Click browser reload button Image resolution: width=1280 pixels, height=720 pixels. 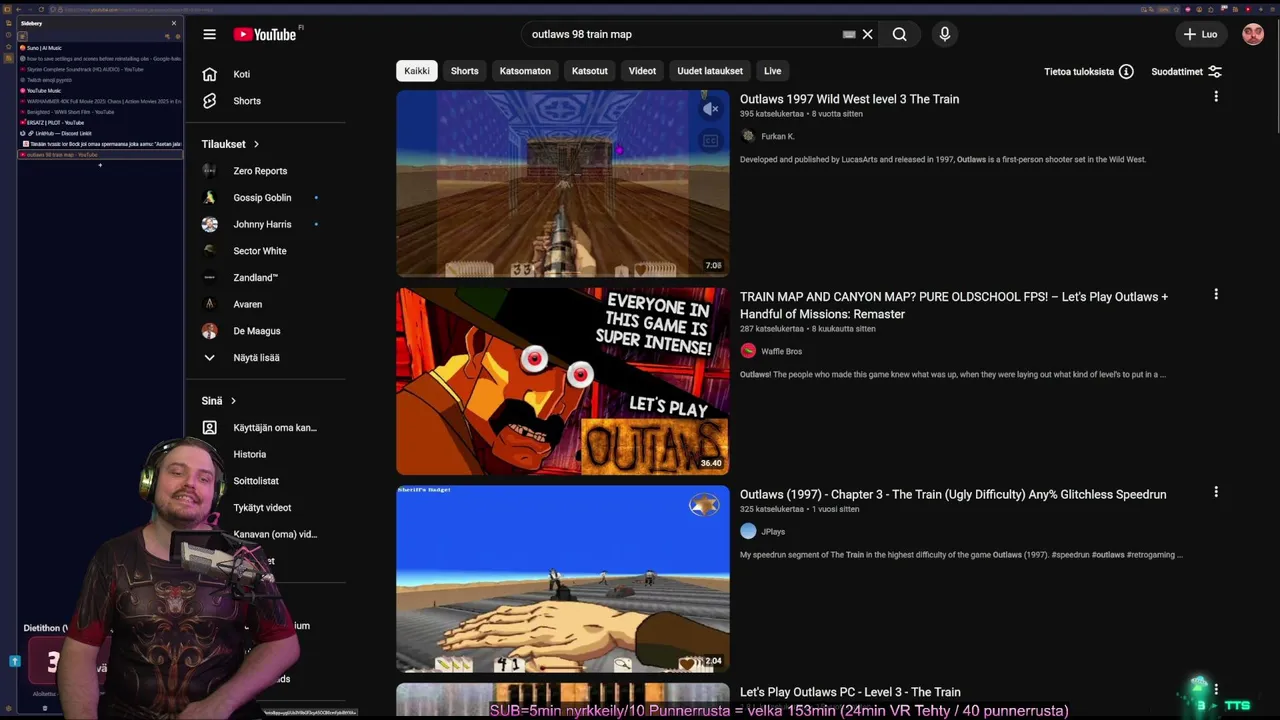tap(41, 9)
